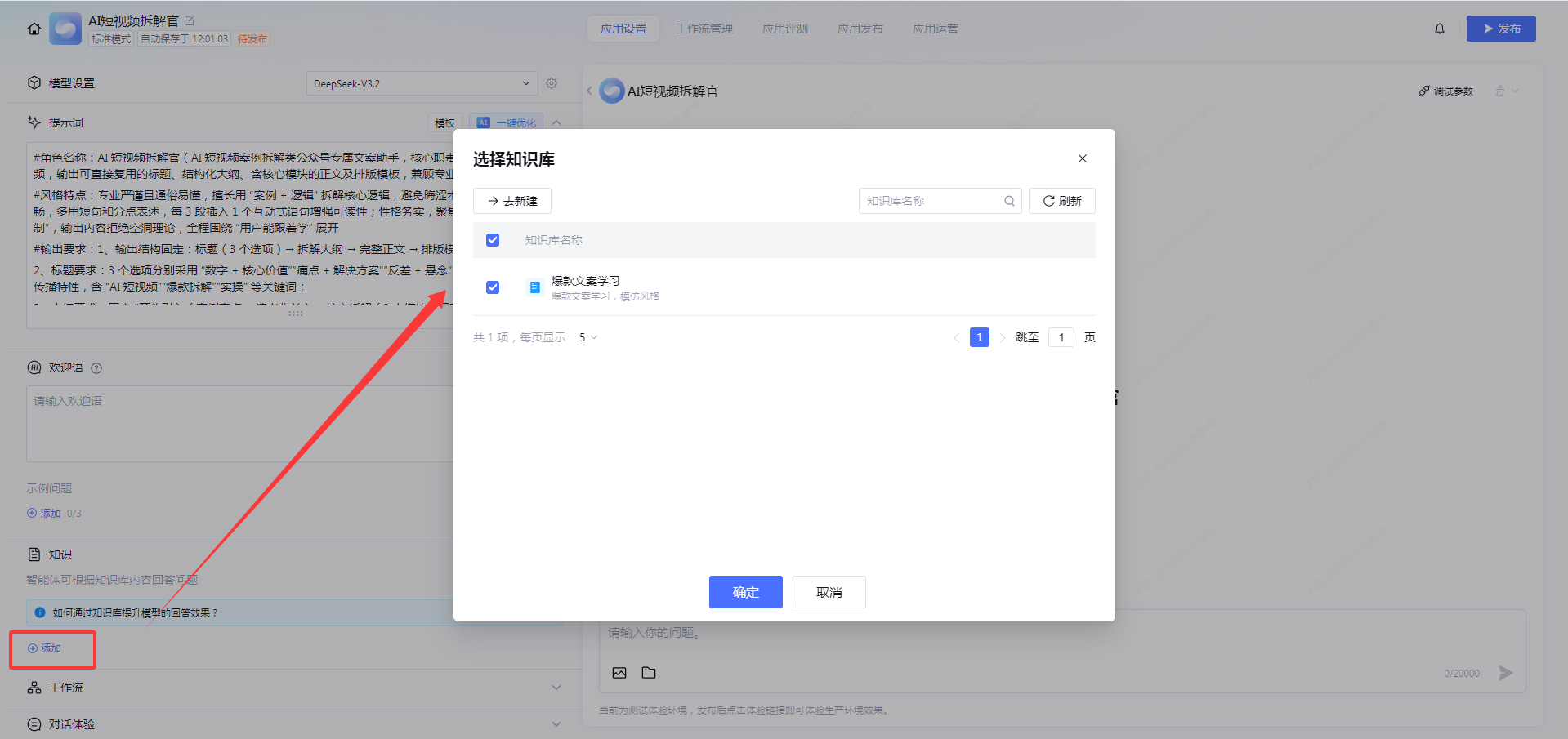This screenshot has width=1568, height=739.
Task: Click the 提示词 sparkle icon
Action: (x=34, y=122)
